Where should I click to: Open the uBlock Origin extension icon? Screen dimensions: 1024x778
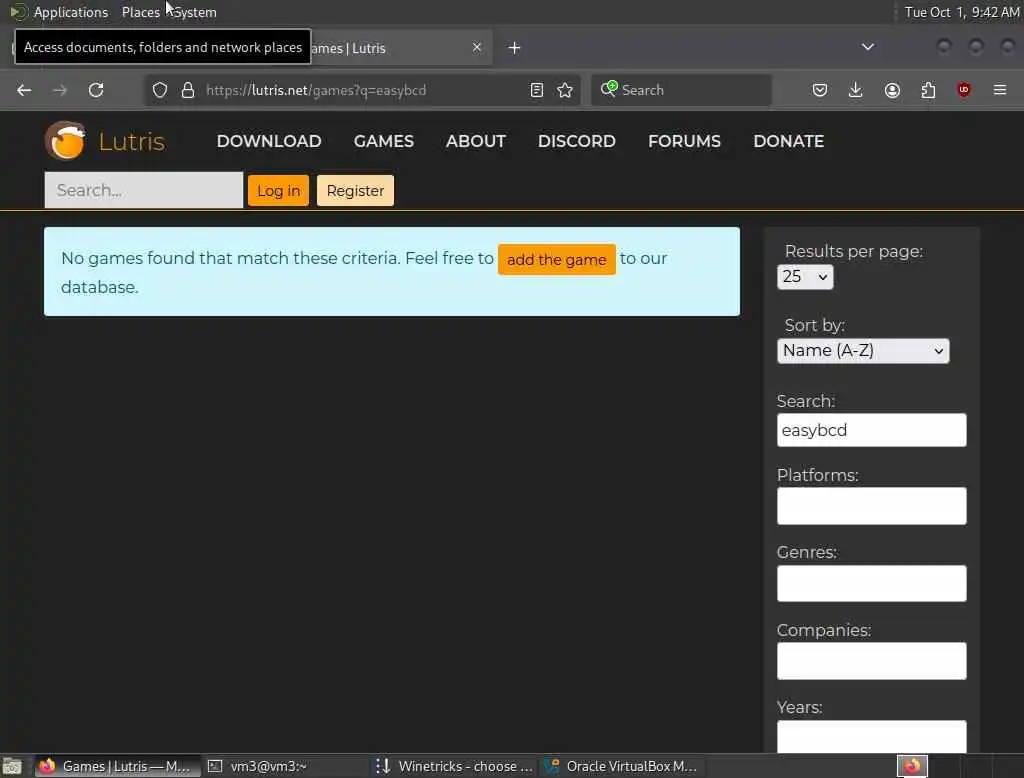coord(964,90)
